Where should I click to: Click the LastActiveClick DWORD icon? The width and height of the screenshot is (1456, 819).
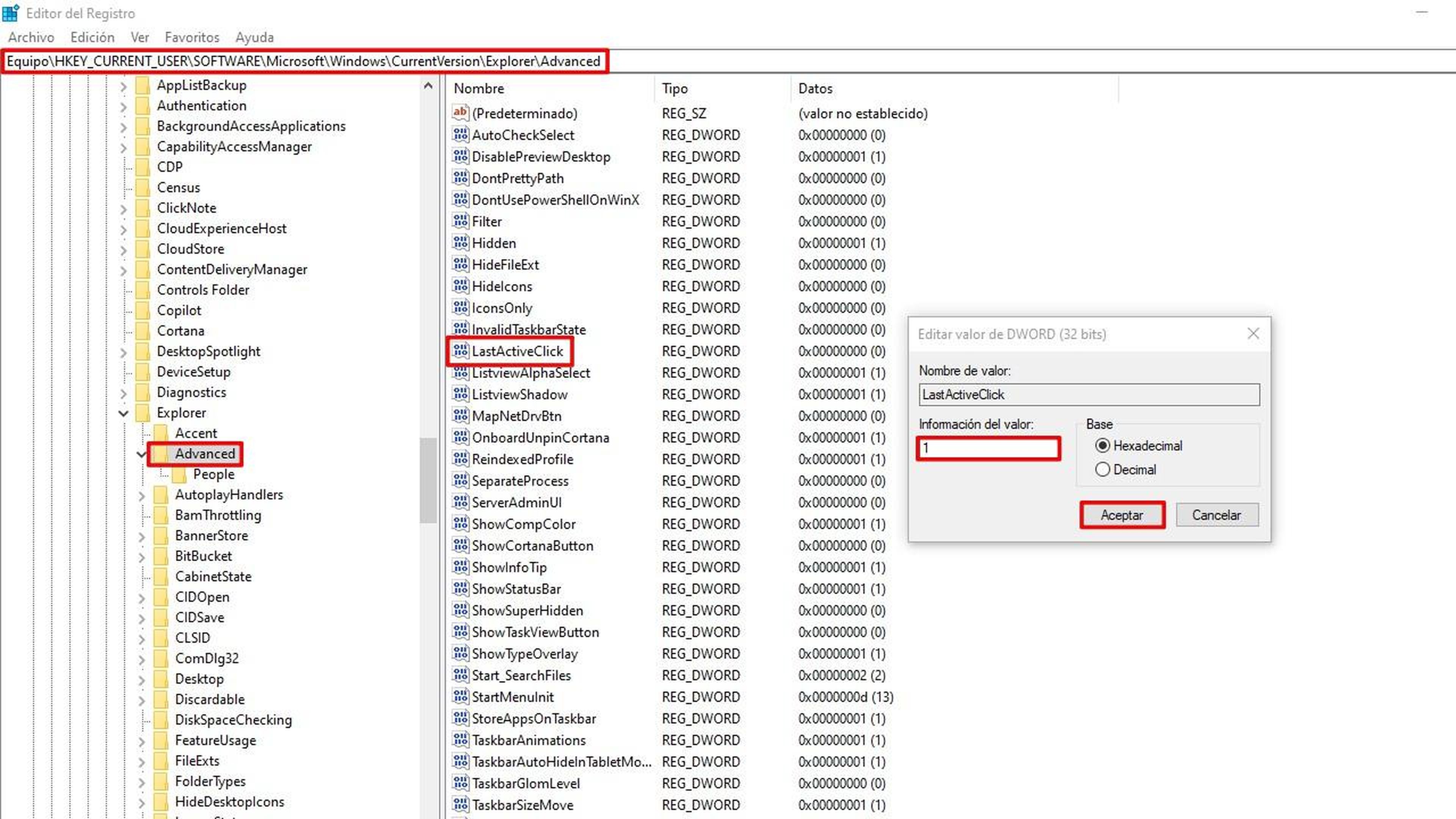pos(460,351)
